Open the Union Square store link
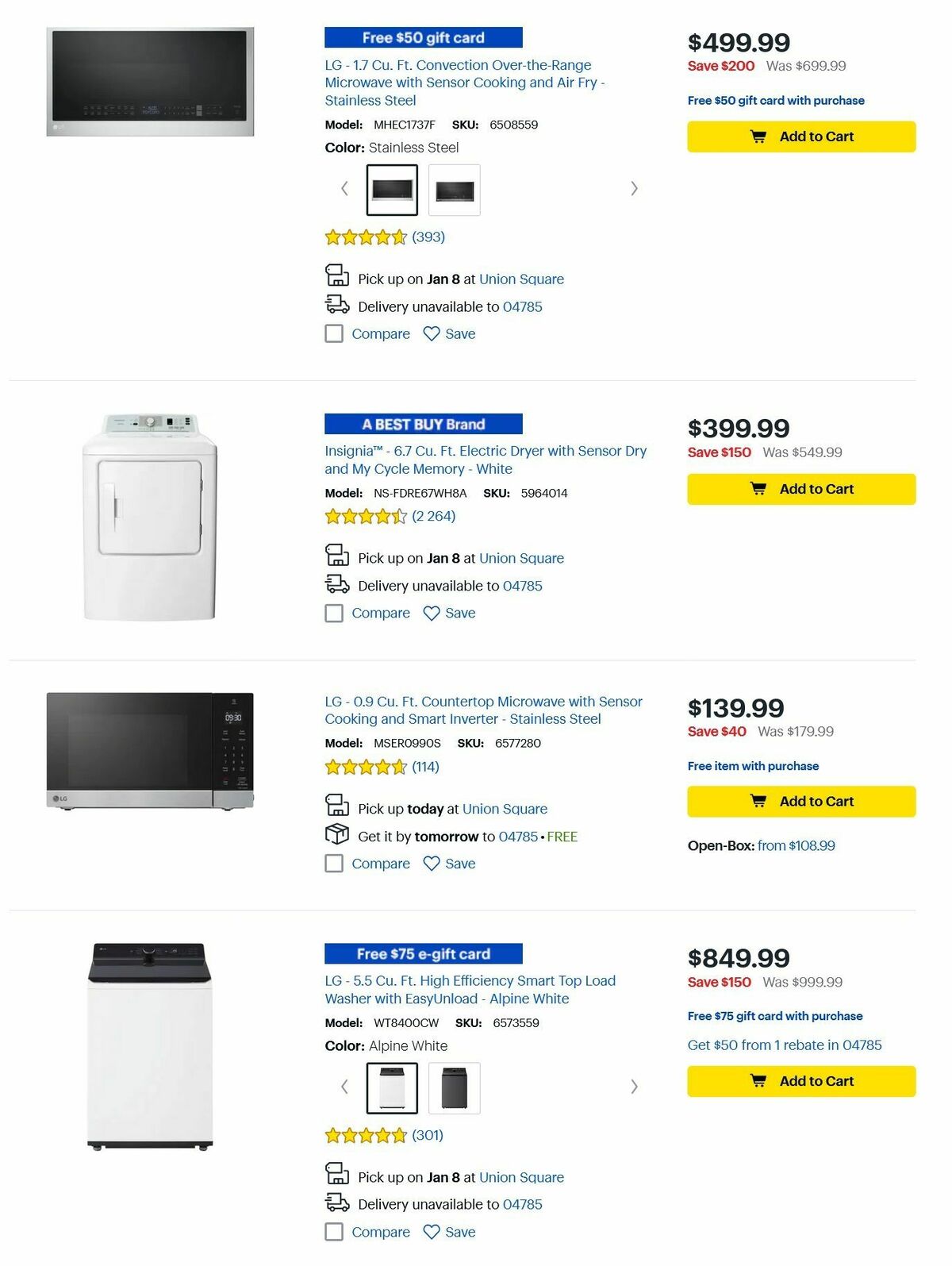Image resolution: width=952 pixels, height=1266 pixels. pyautogui.click(x=521, y=279)
